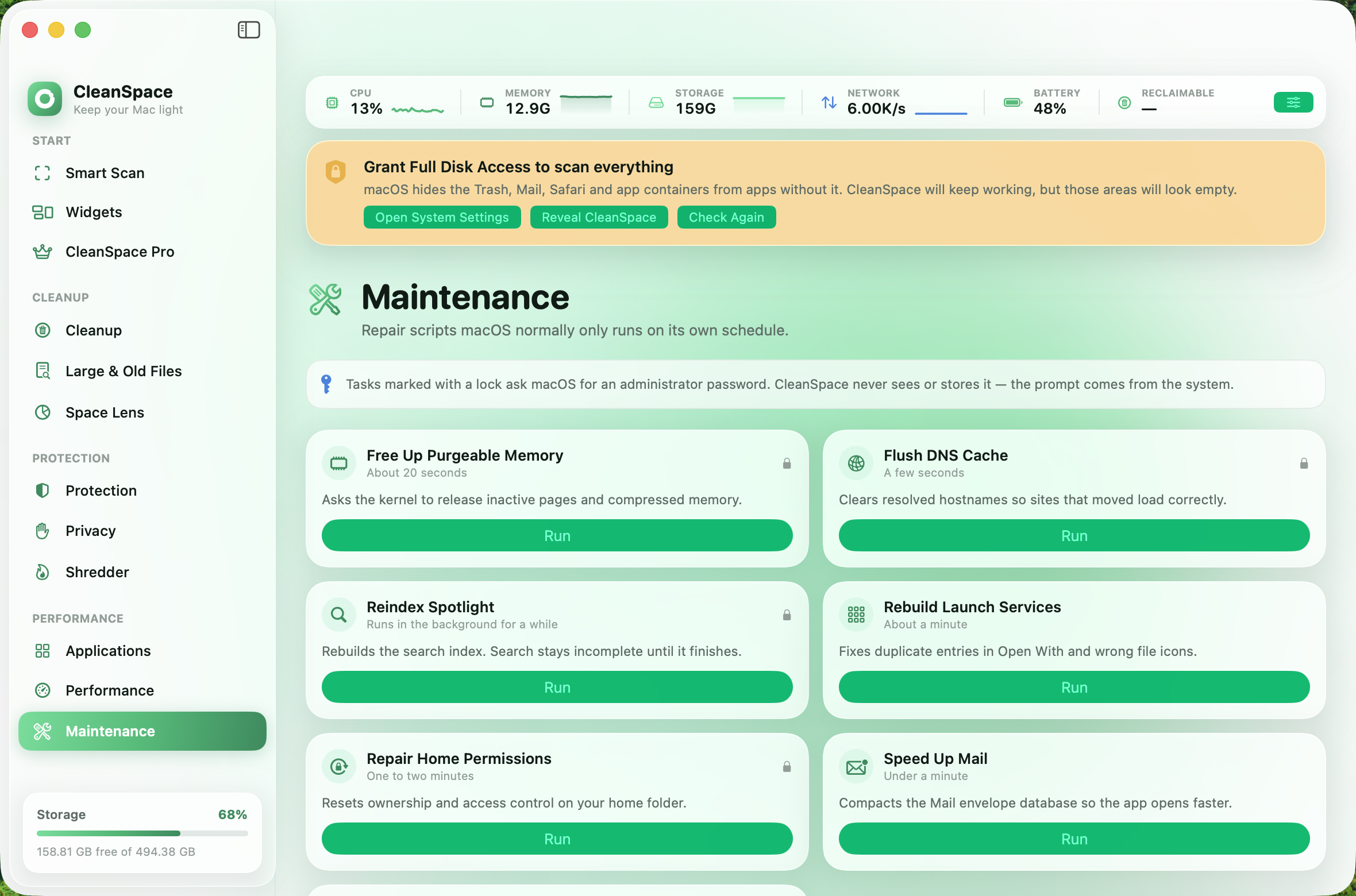This screenshot has width=1356, height=896.
Task: Click Check Again for disk access
Action: click(x=726, y=217)
